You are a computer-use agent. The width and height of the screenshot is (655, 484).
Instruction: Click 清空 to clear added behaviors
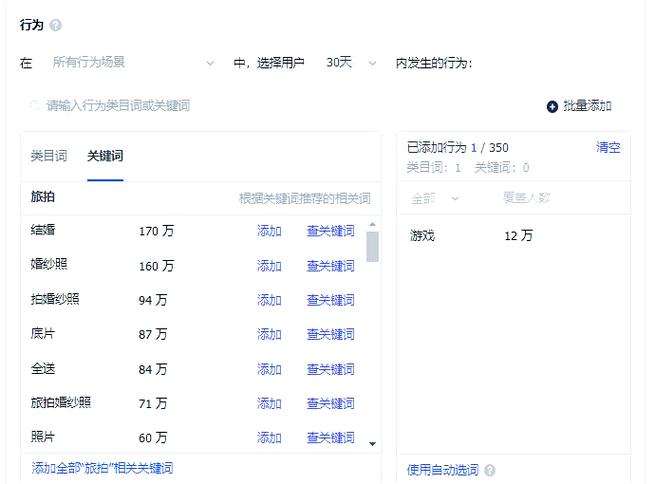608,147
